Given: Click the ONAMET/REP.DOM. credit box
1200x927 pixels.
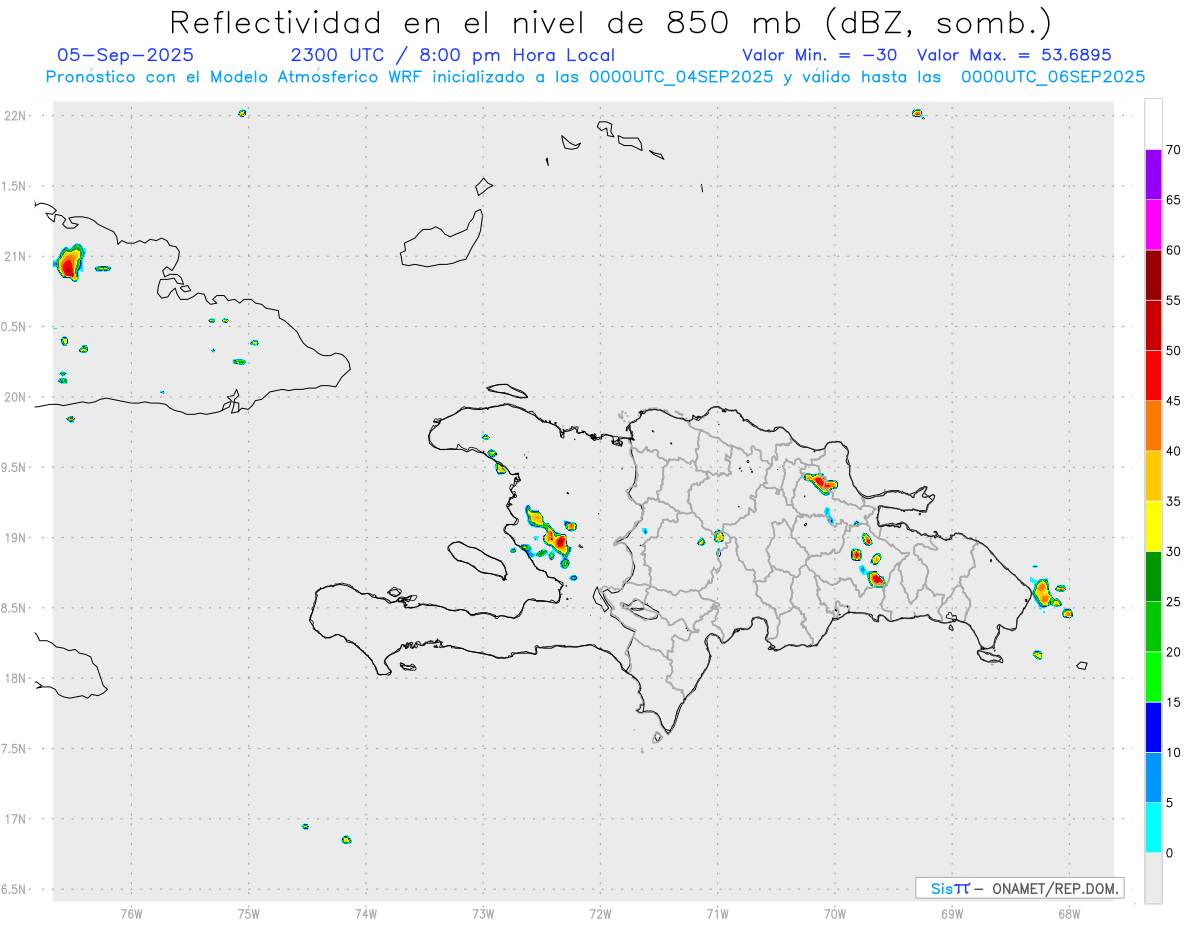Looking at the screenshot, I should click(1020, 888).
